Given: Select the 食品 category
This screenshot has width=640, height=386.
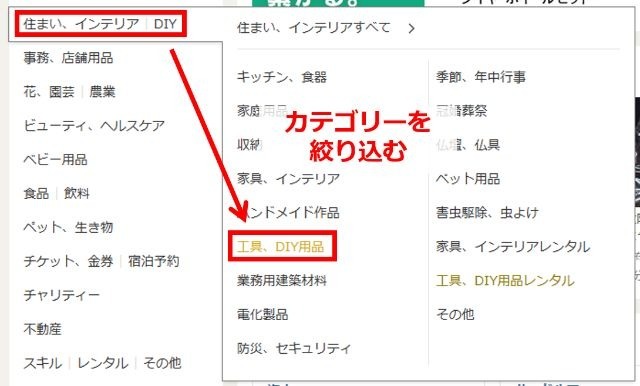Looking at the screenshot, I should (x=36, y=193).
